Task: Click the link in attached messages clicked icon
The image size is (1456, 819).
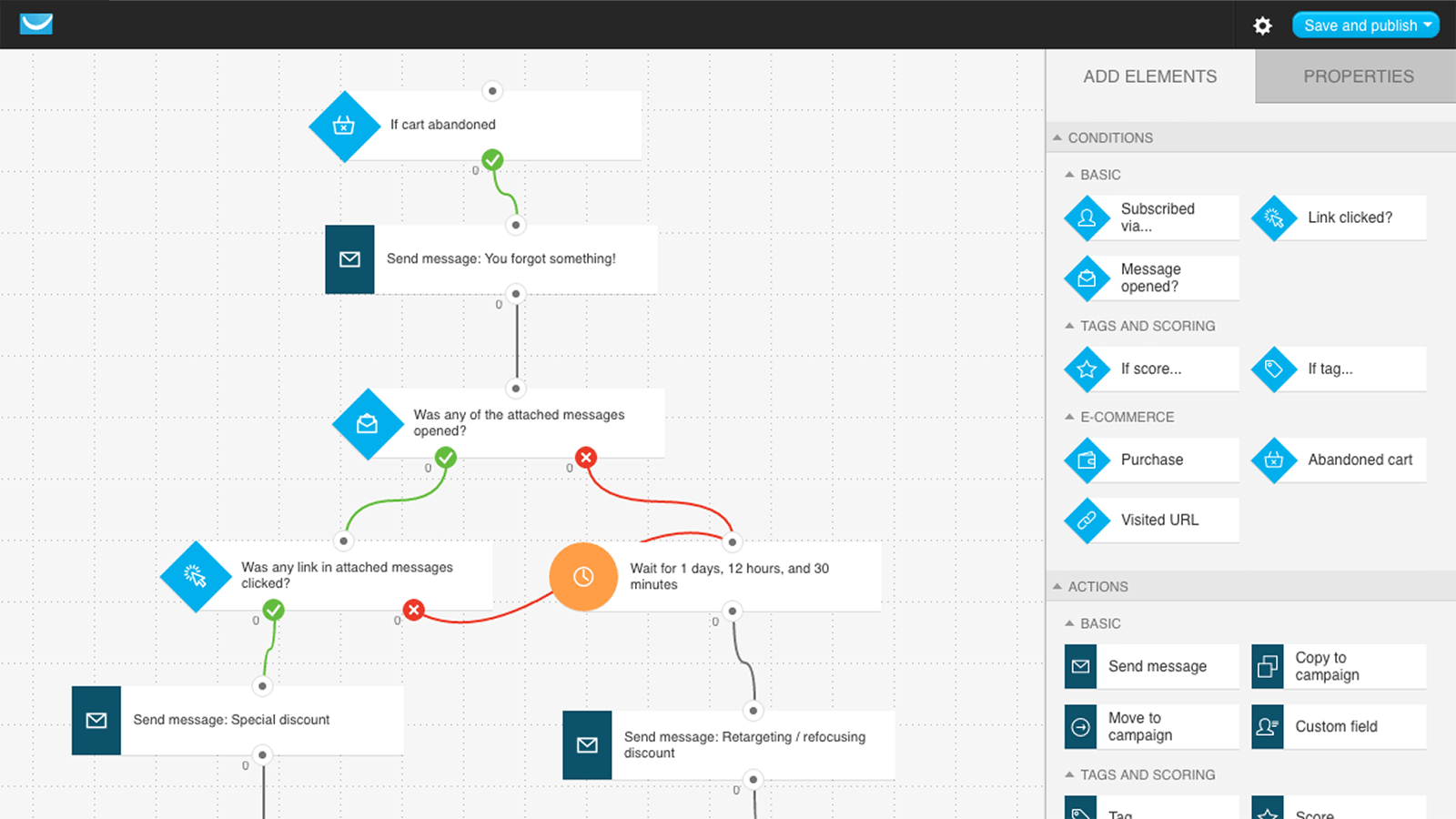Action: [x=196, y=576]
